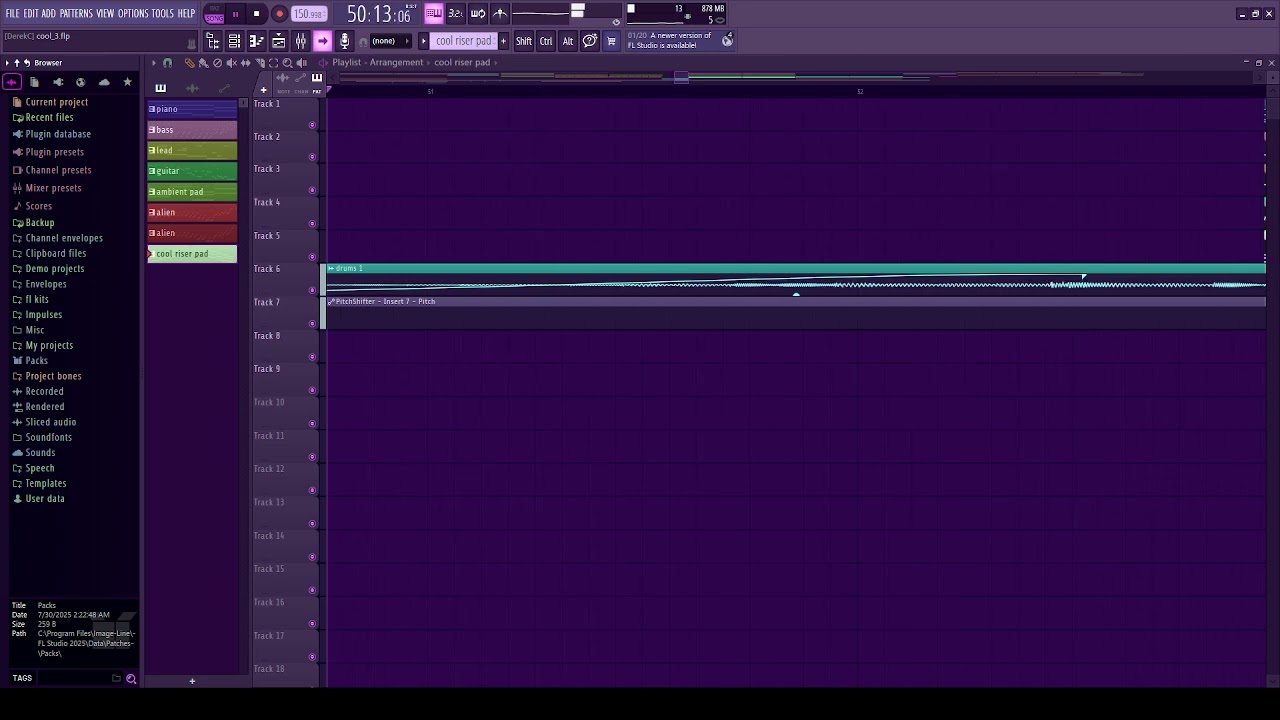Stop playback with the stop button
This screenshot has width=1280, height=720.
257,14
